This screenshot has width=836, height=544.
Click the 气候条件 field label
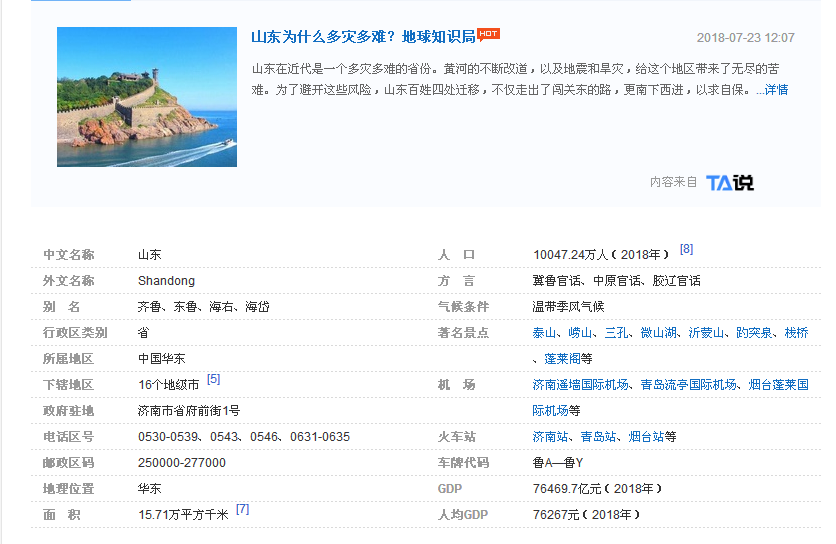[x=463, y=307]
